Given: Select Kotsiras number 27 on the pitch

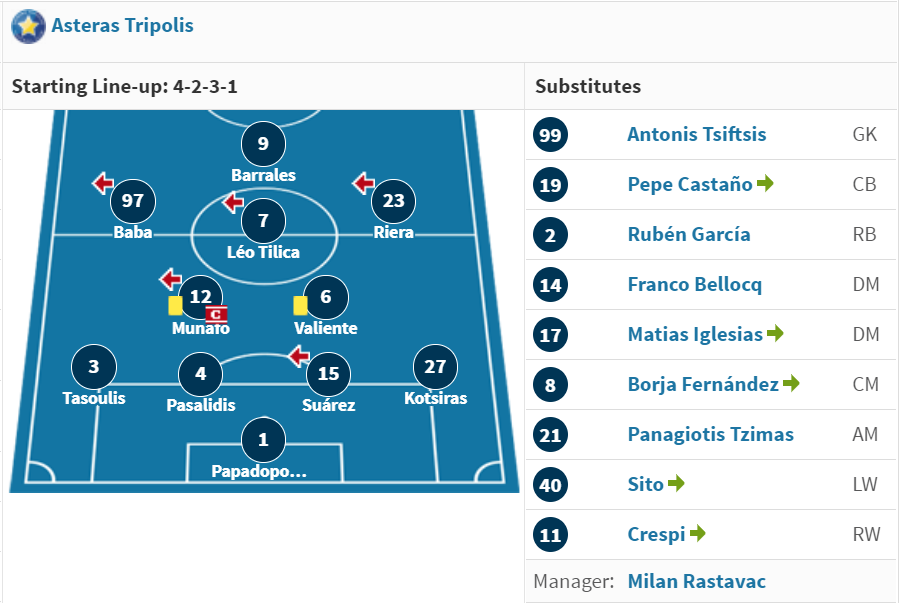Looking at the screenshot, I should (x=435, y=367).
